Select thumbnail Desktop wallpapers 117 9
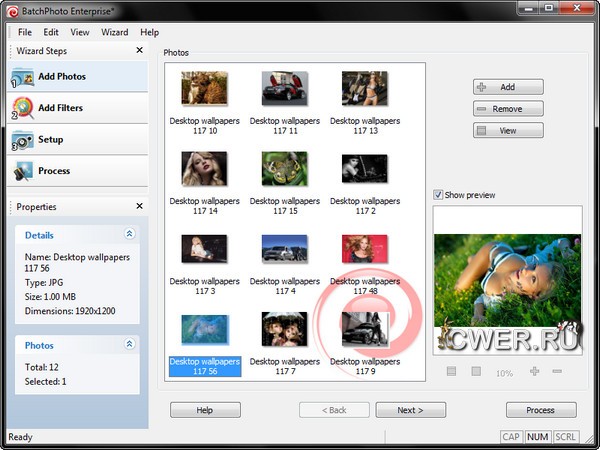600x450 pixels. pos(365,329)
